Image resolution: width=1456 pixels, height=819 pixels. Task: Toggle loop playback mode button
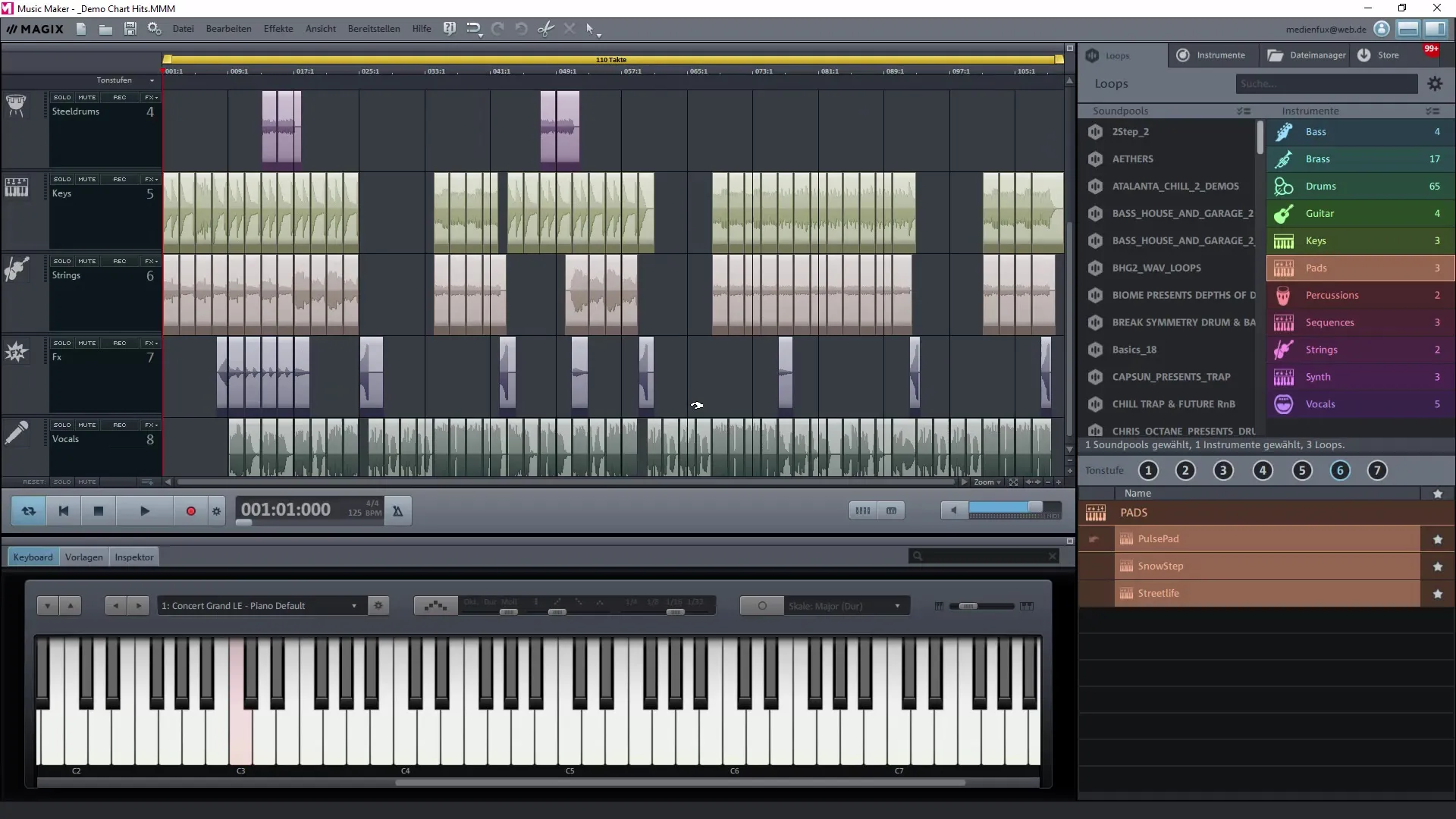pos(29,511)
